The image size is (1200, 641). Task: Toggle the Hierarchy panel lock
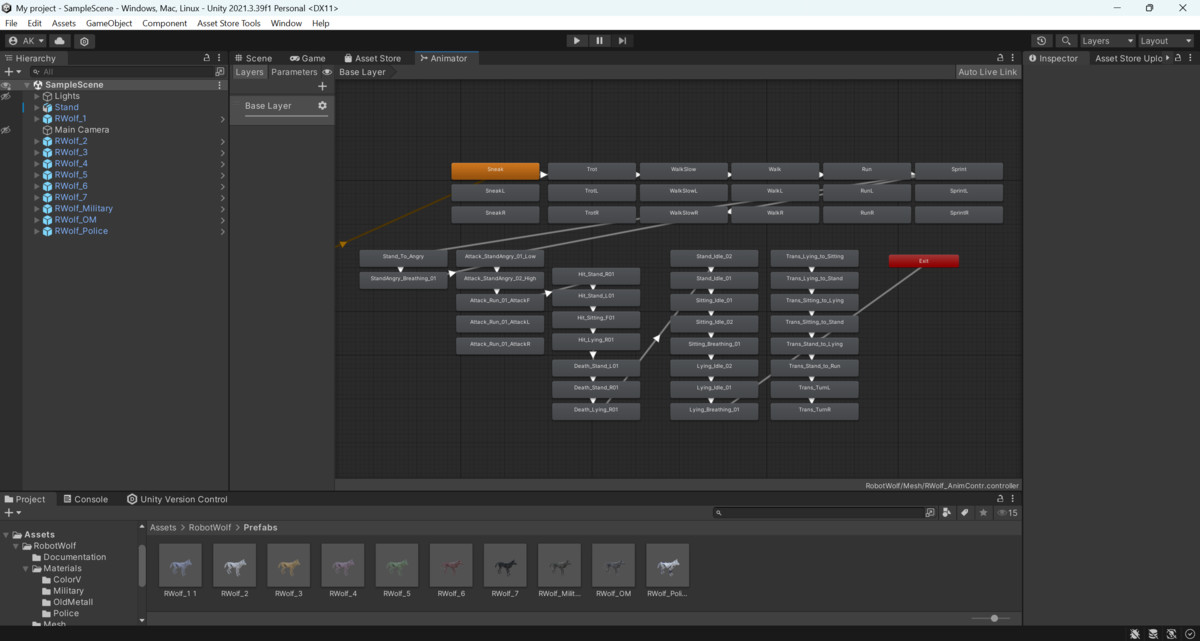tap(207, 58)
